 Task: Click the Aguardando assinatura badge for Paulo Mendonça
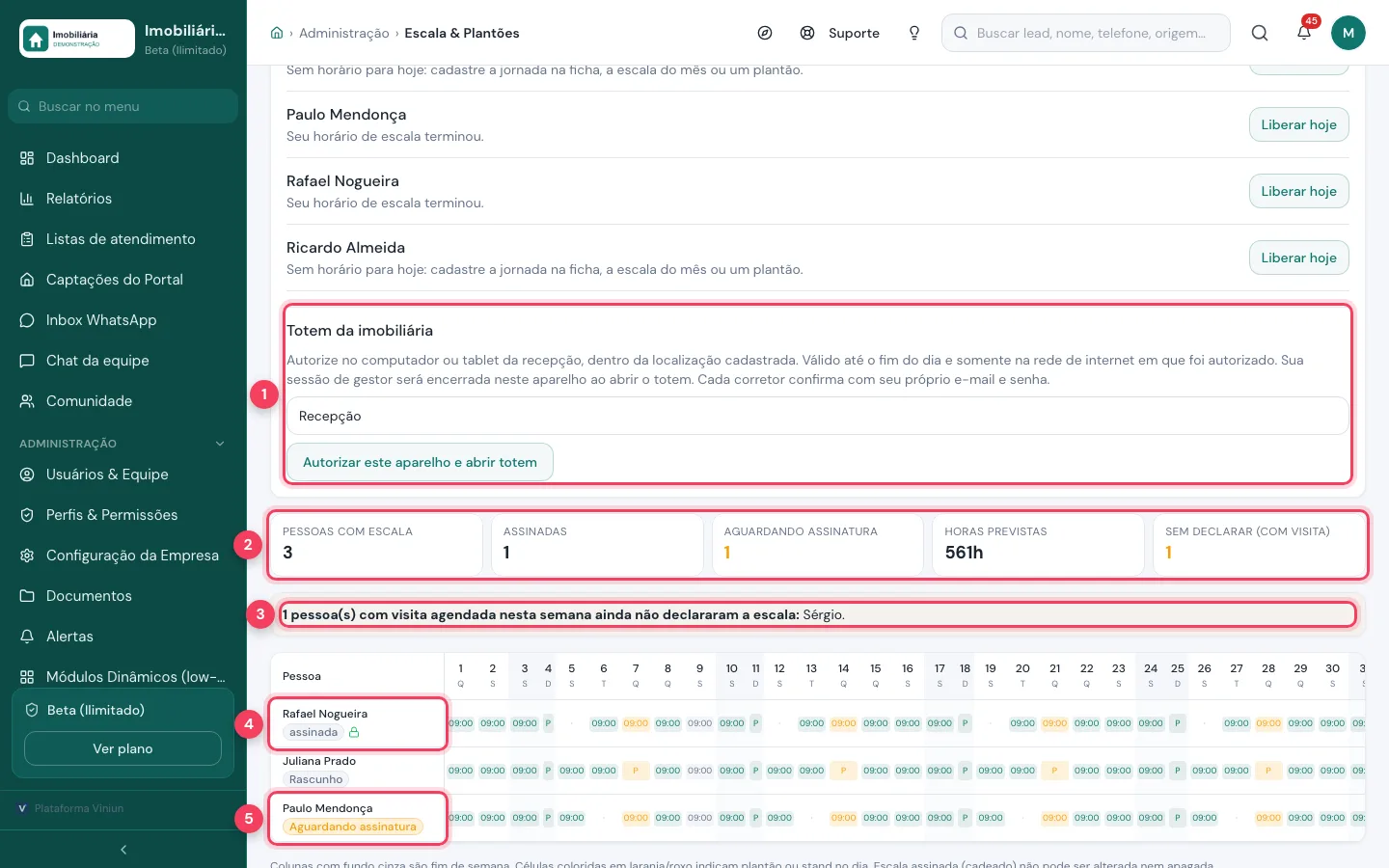(x=353, y=827)
